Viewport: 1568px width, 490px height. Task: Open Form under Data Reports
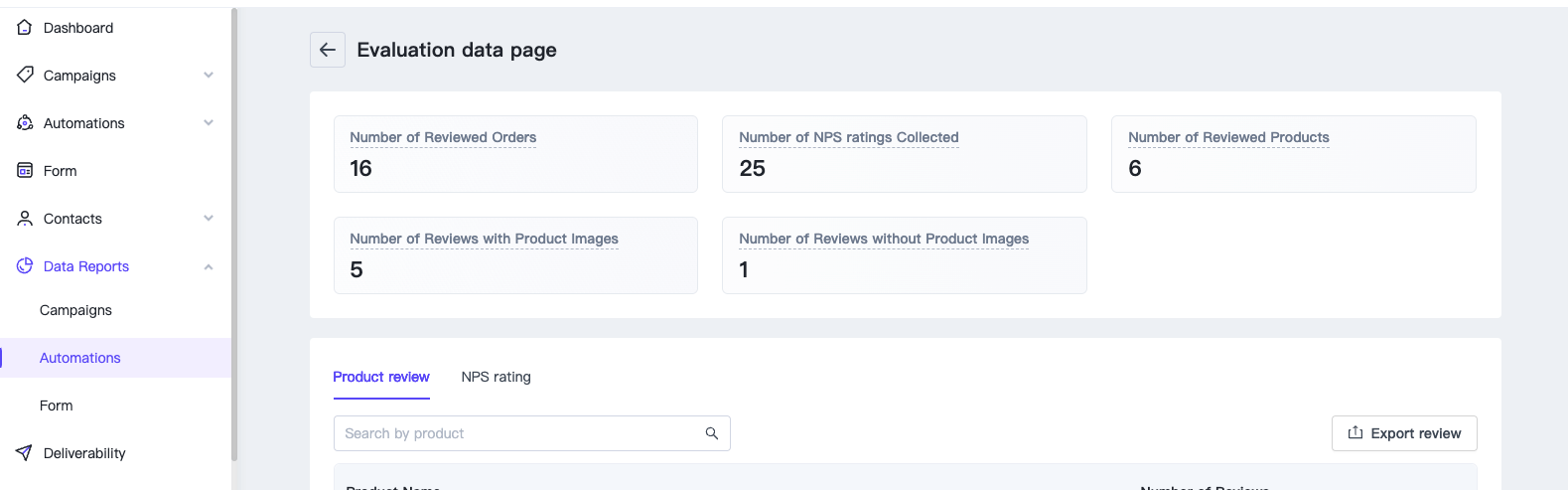pyautogui.click(x=57, y=406)
